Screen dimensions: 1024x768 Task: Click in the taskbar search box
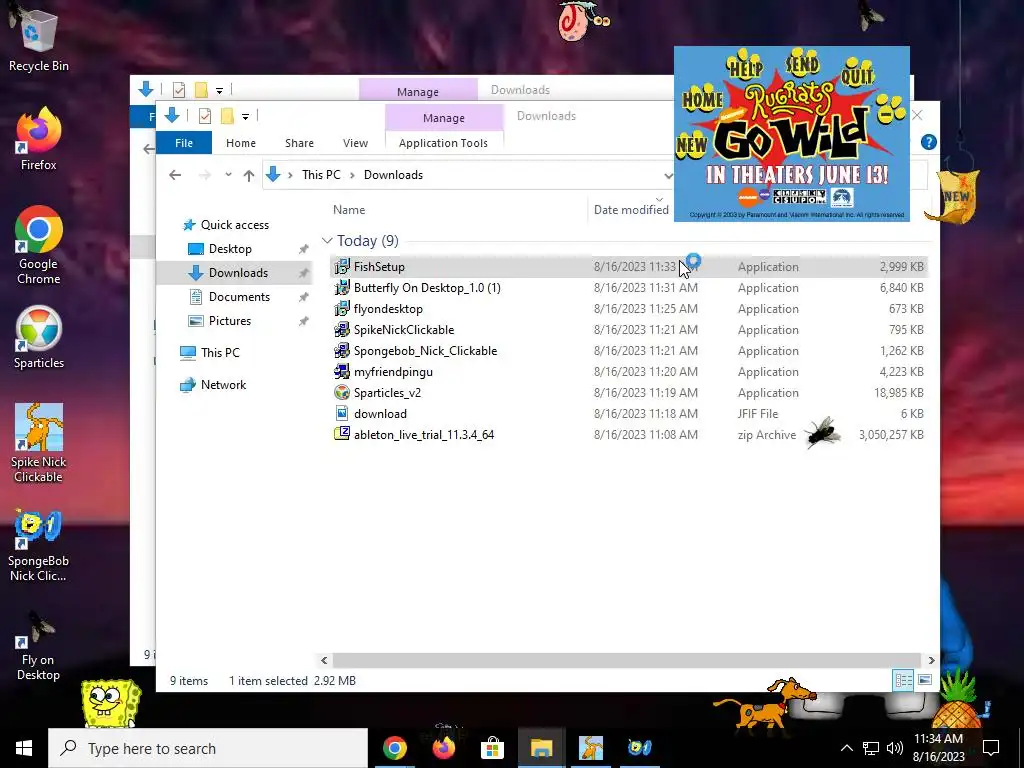tap(208, 748)
